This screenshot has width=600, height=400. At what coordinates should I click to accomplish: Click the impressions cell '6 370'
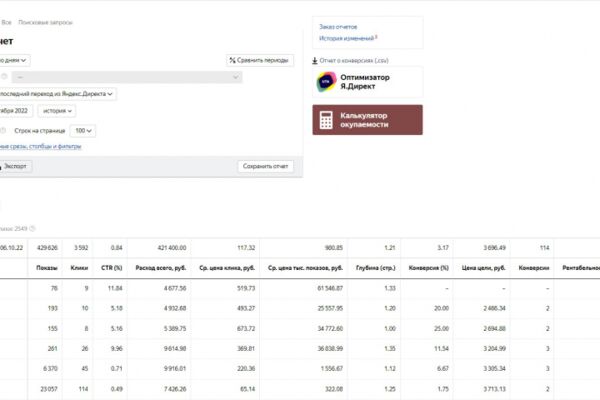[50, 368]
